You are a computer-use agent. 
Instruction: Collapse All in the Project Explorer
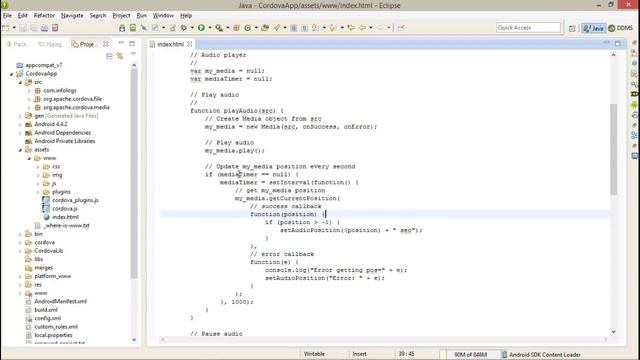click(x=109, y=56)
